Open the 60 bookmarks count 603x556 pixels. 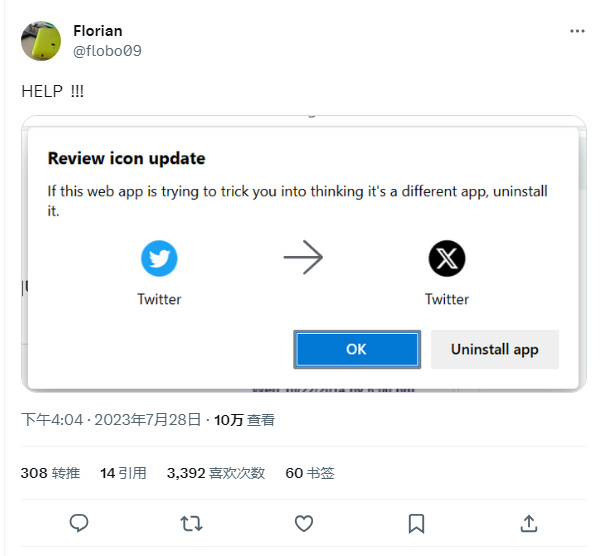[310, 473]
